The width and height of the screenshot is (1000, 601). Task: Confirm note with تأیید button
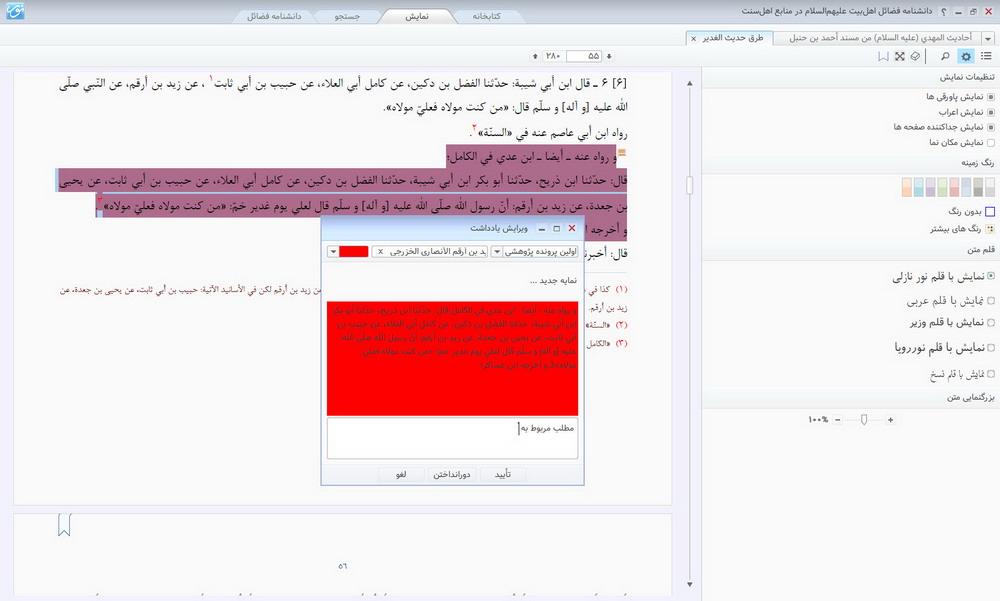pyautogui.click(x=503, y=474)
